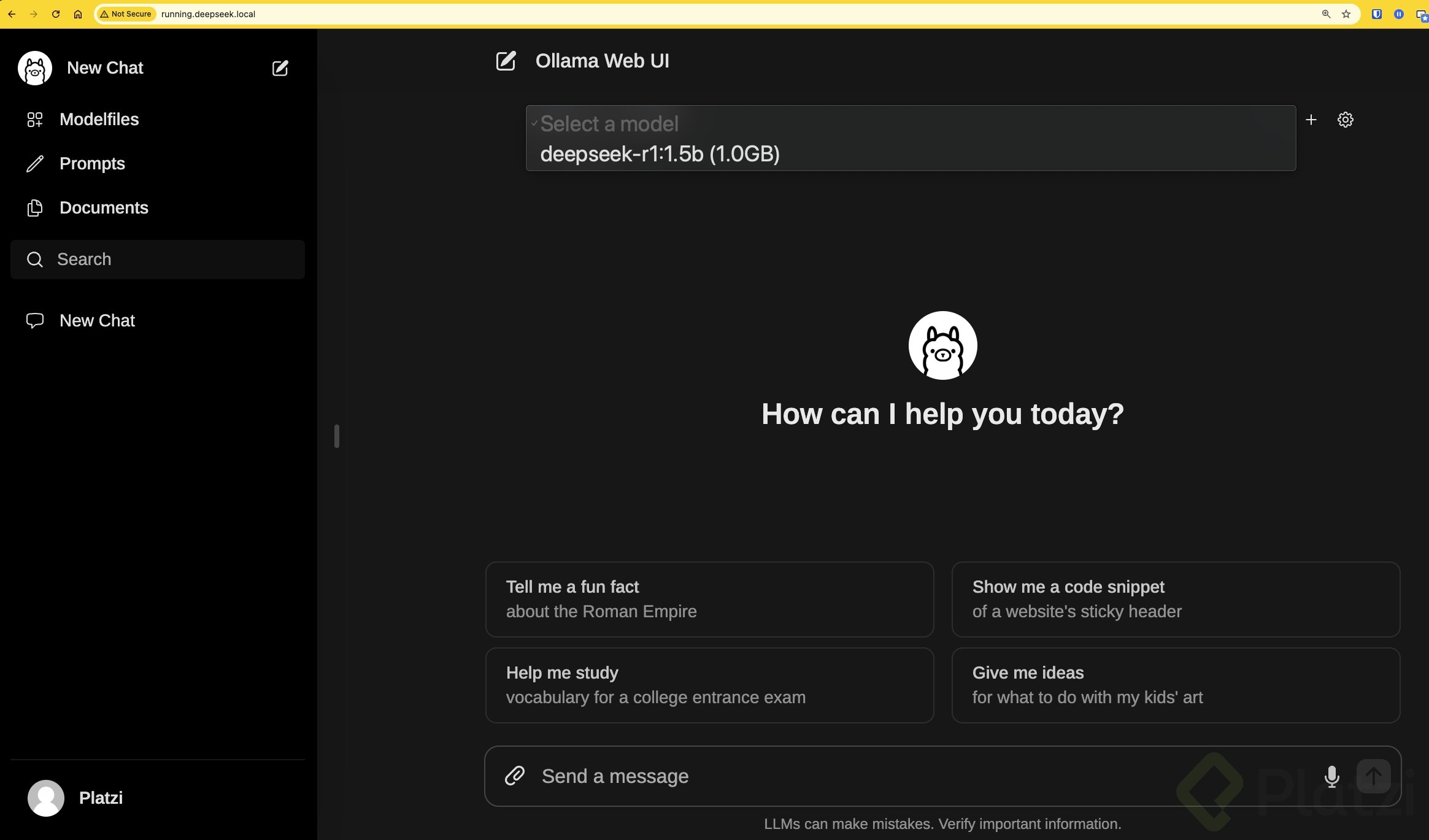
Task: Click the sidebar collapse handle
Action: pyautogui.click(x=336, y=436)
